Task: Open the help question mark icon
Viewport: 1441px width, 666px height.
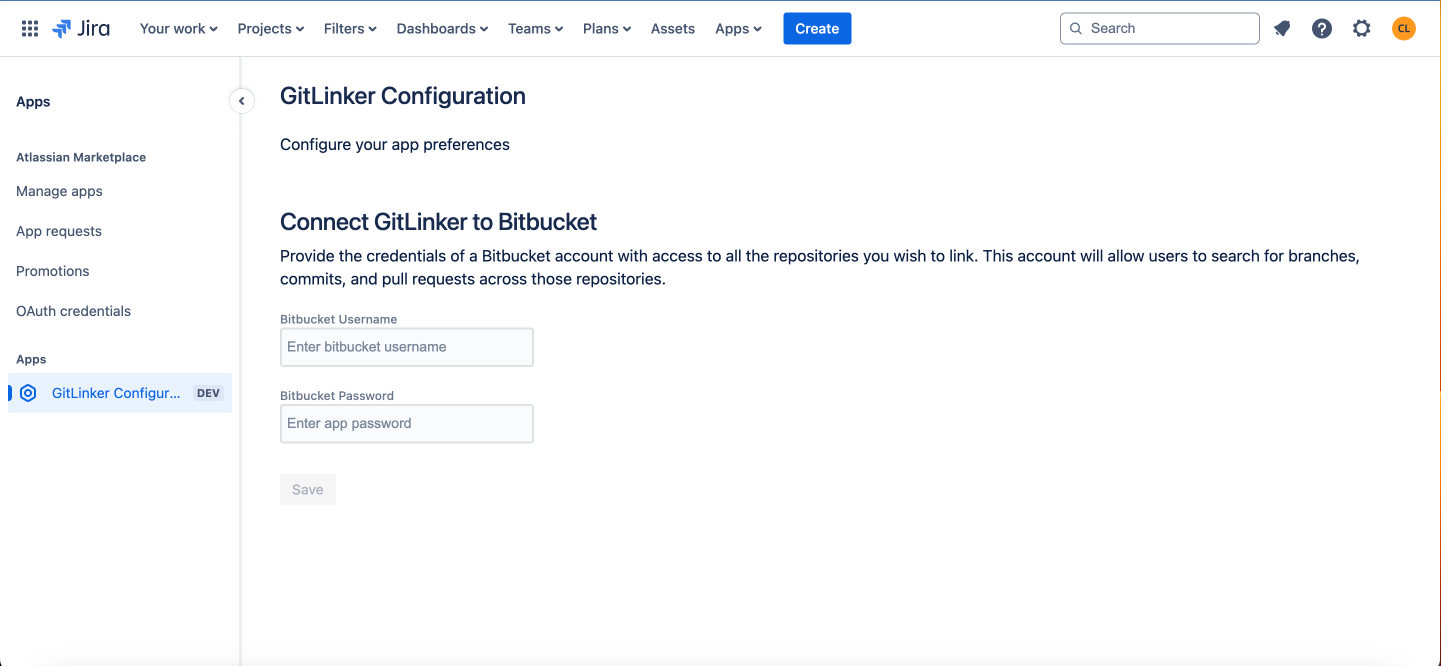Action: coord(1322,29)
